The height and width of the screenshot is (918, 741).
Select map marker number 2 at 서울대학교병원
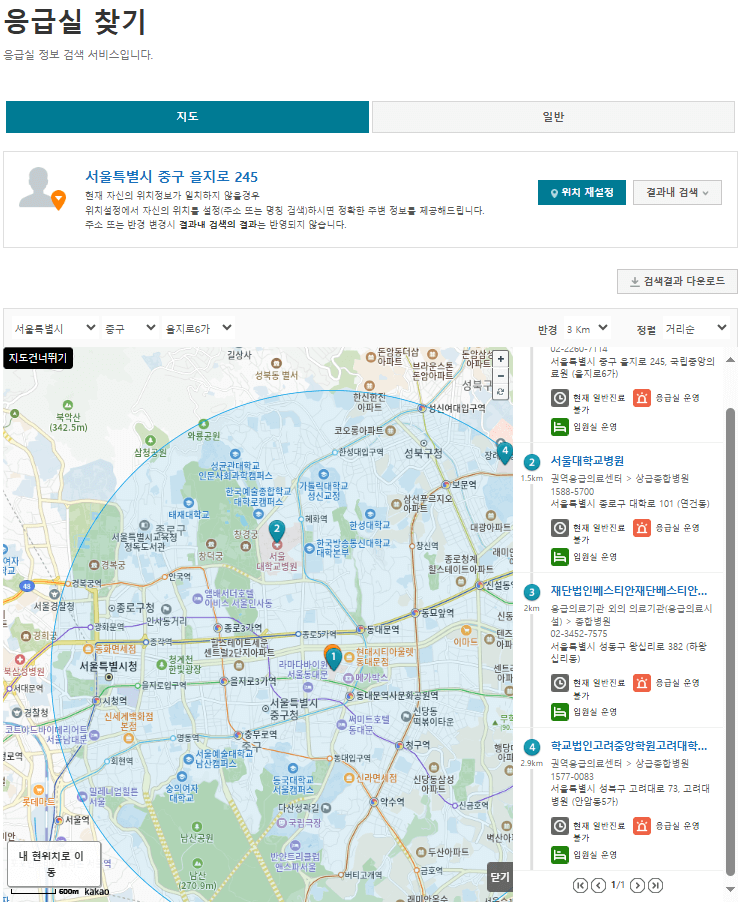[x=277, y=531]
